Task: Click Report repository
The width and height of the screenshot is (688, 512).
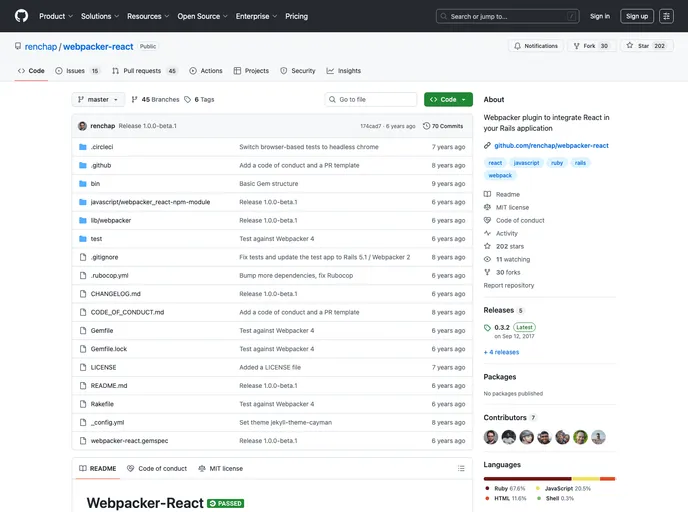Action: coord(509,286)
